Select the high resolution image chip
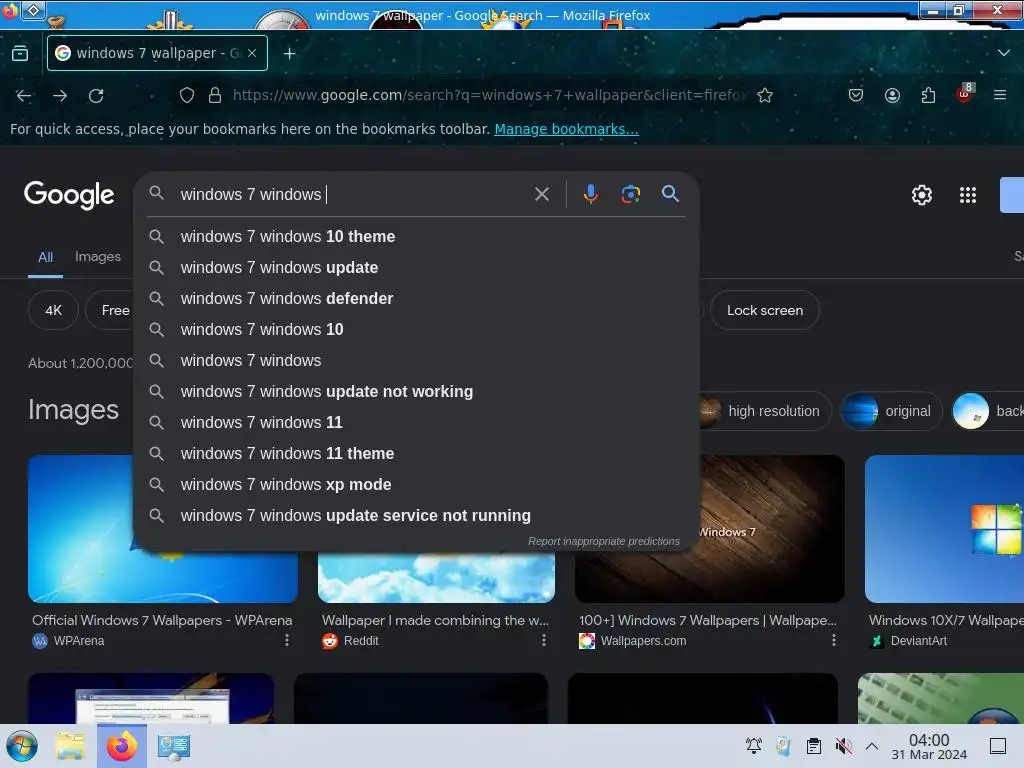This screenshot has height=768, width=1024. pos(764,411)
